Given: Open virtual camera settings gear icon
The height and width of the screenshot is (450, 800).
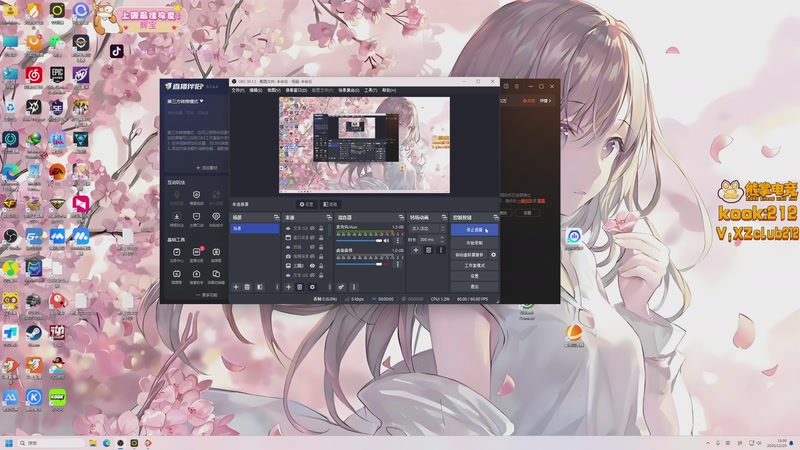Looking at the screenshot, I should tap(493, 255).
